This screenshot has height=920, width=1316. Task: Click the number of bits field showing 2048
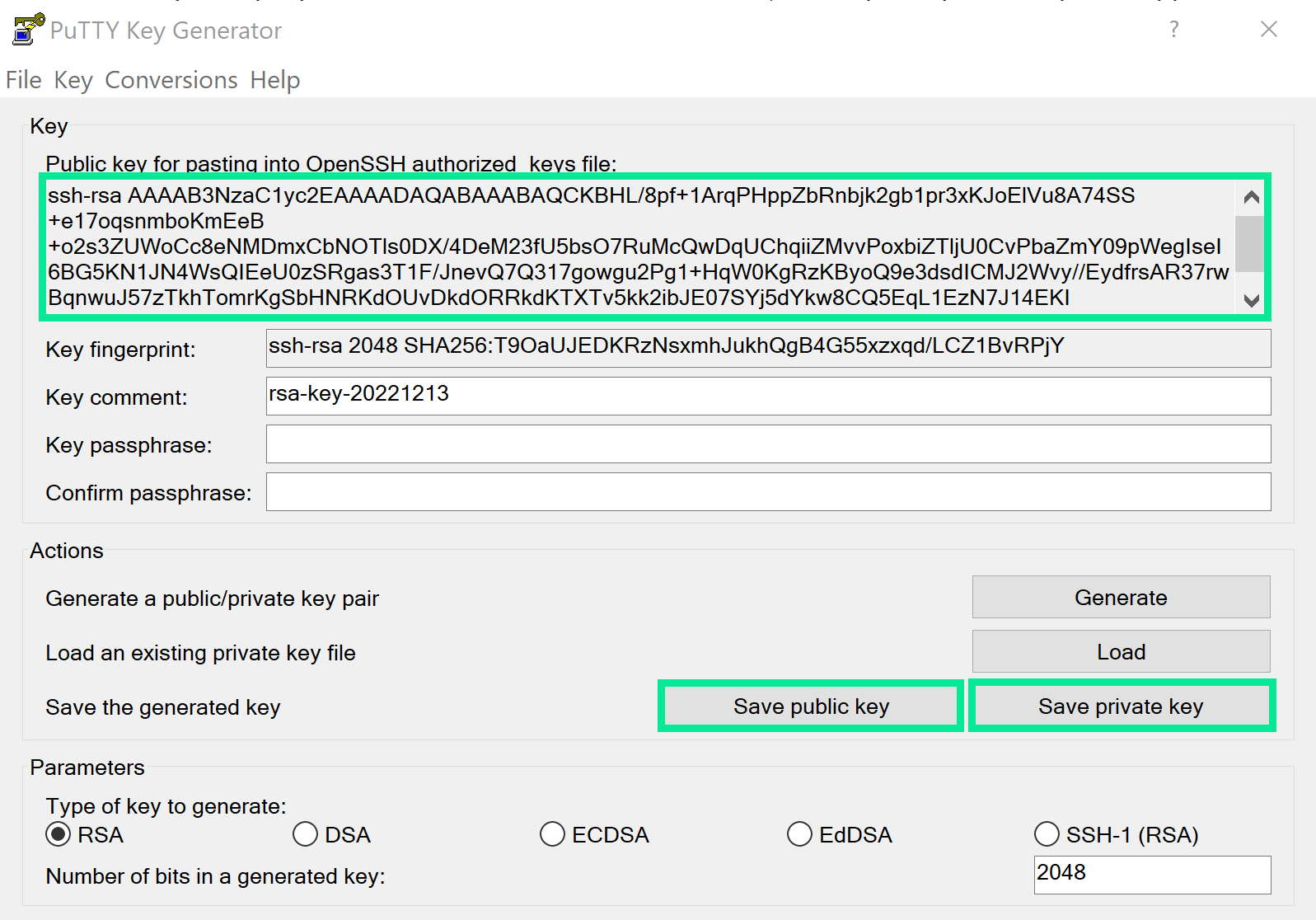pos(1152,874)
